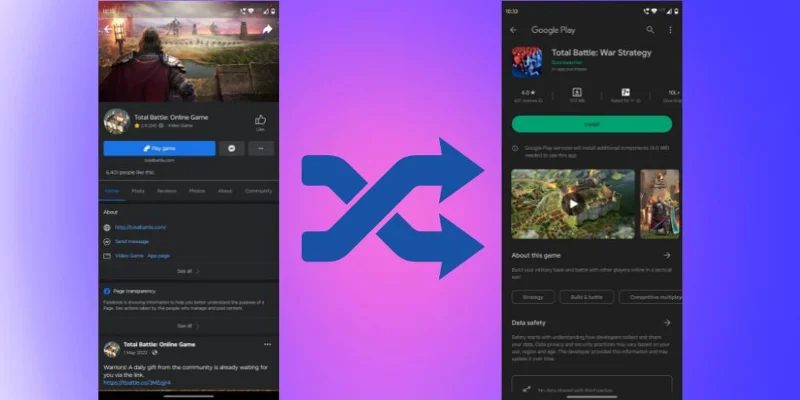Open Google Play overflow menu
The image size is (800, 400).
pos(670,30)
